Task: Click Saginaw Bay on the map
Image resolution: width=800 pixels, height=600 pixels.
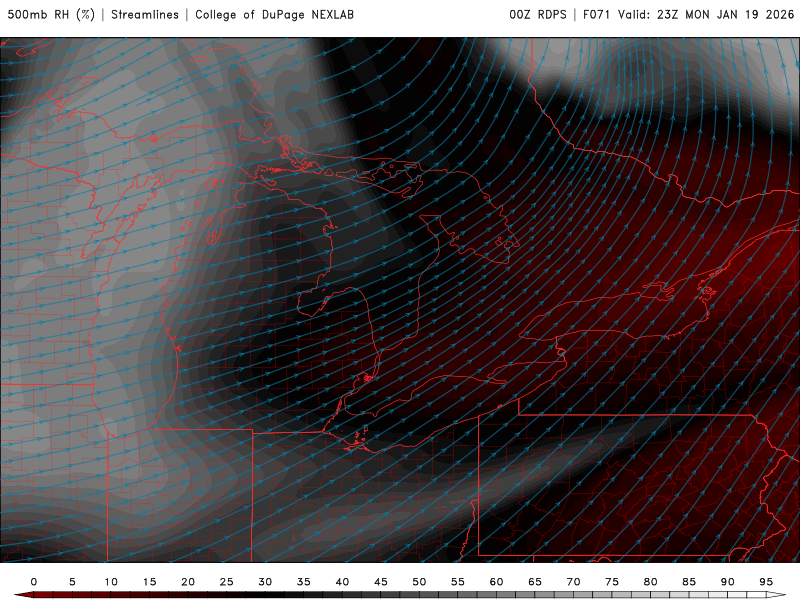Action: click(x=312, y=303)
